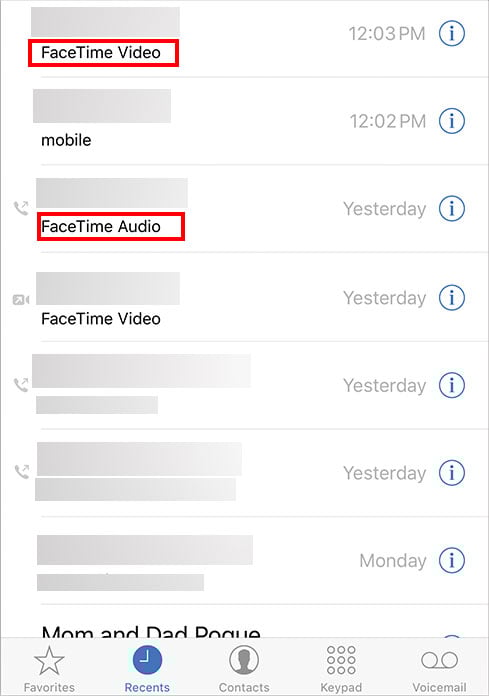Screen dimensions: 489x696
Task: Open the Voicemail tab
Action: [439, 668]
